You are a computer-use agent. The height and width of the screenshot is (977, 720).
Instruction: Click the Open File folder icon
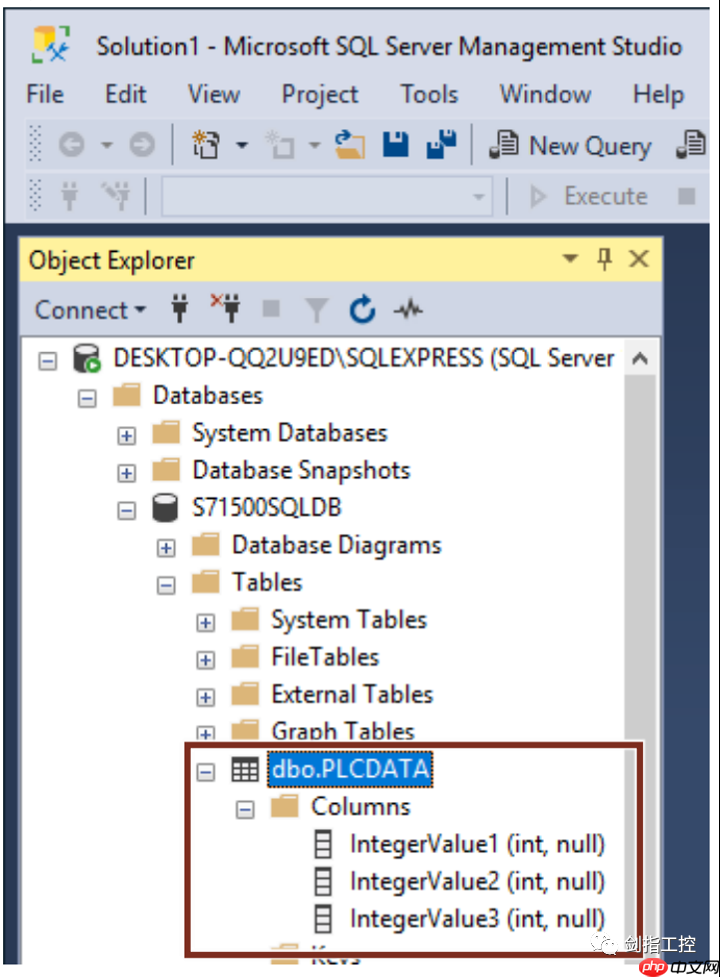349,145
